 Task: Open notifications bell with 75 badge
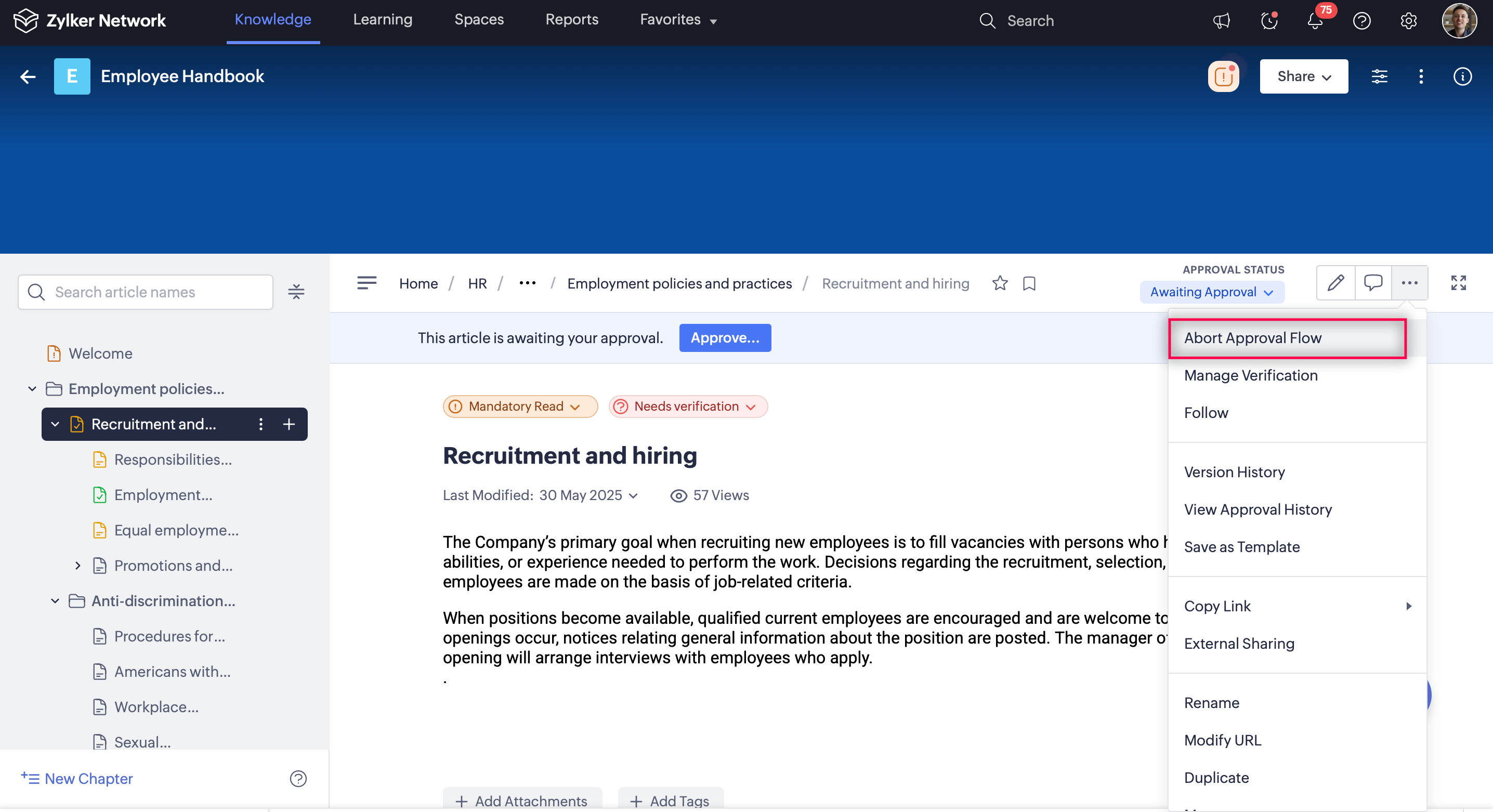click(1315, 21)
